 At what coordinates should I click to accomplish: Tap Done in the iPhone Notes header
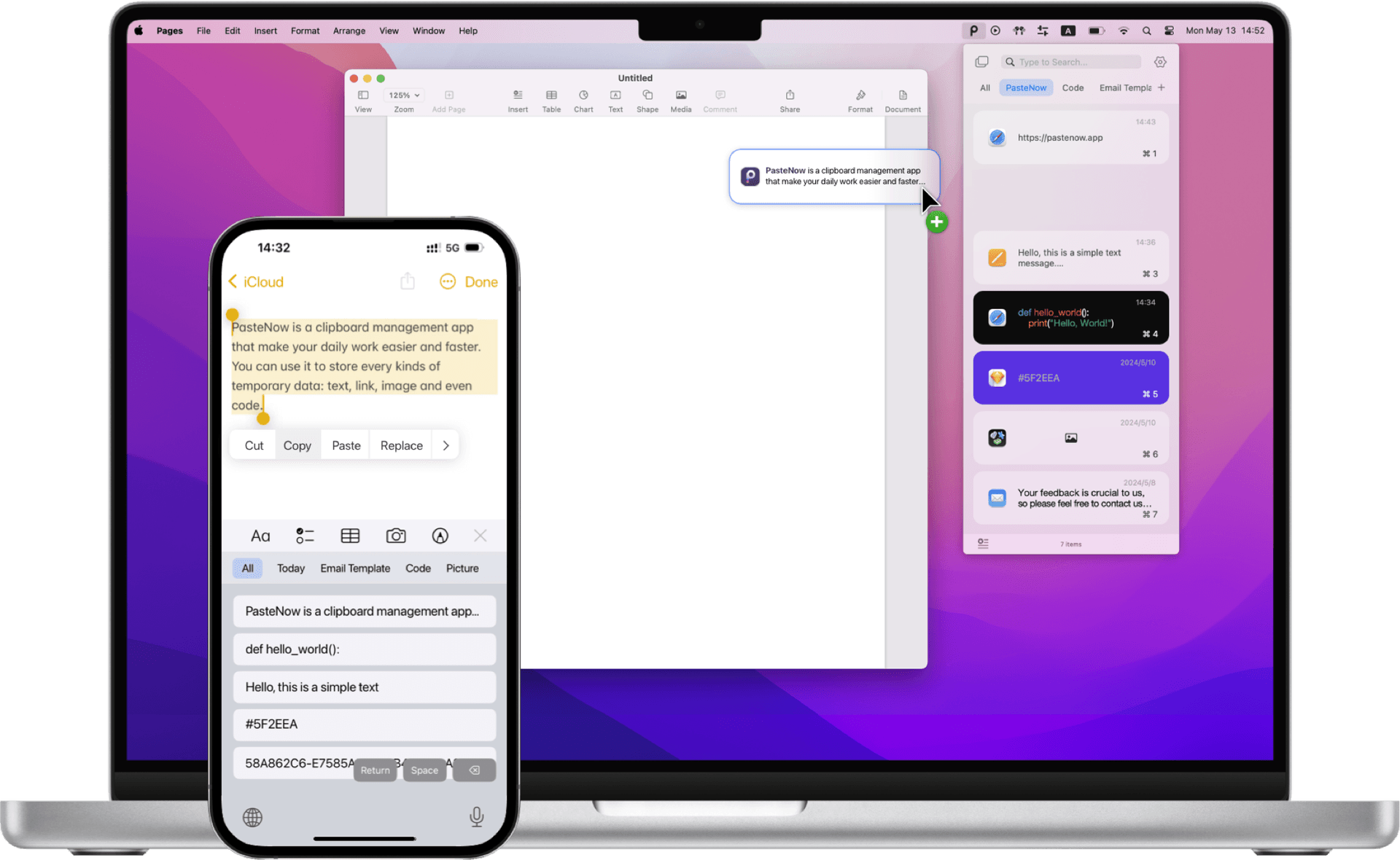(481, 282)
